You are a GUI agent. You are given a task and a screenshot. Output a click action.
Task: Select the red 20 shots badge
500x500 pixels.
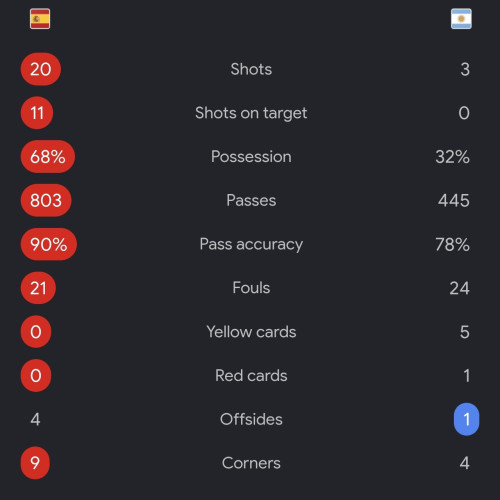[x=41, y=69]
